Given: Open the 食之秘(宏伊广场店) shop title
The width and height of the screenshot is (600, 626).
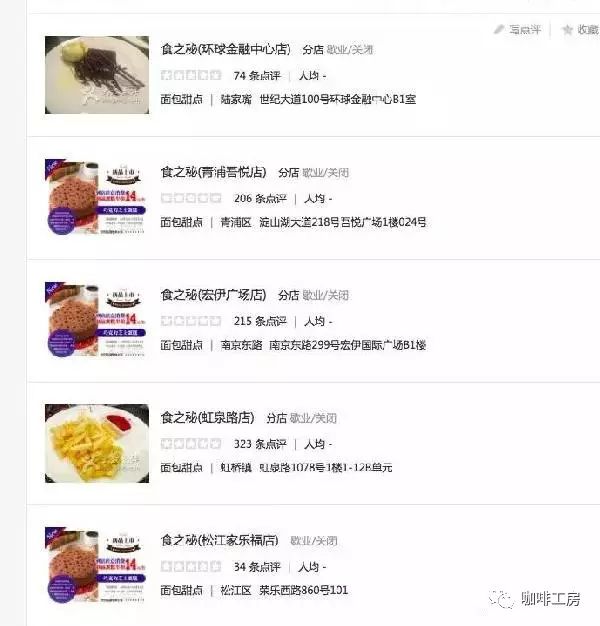Looking at the screenshot, I should click(214, 295).
